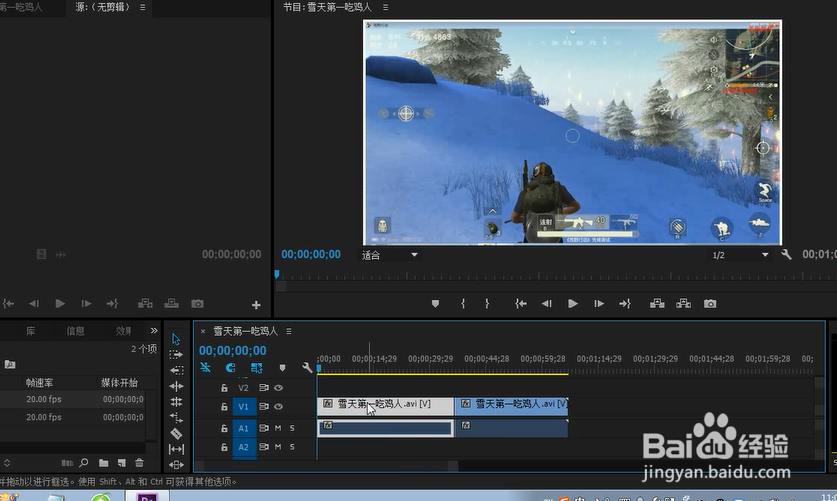Click Insert button in Source monitor
This screenshot has height=501, width=837.
(145, 304)
